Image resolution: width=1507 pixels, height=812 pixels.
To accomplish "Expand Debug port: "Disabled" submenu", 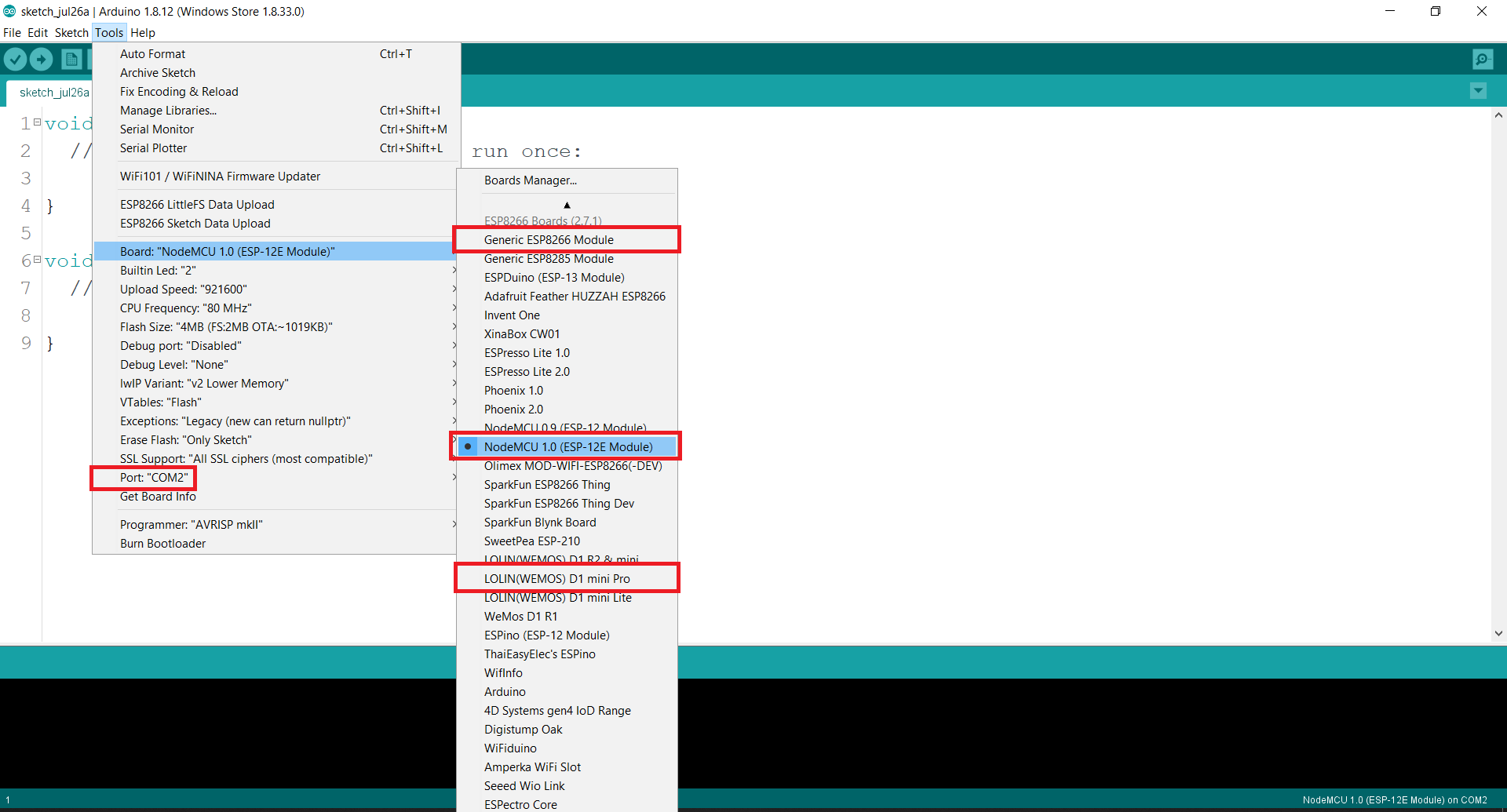I will tap(275, 346).
